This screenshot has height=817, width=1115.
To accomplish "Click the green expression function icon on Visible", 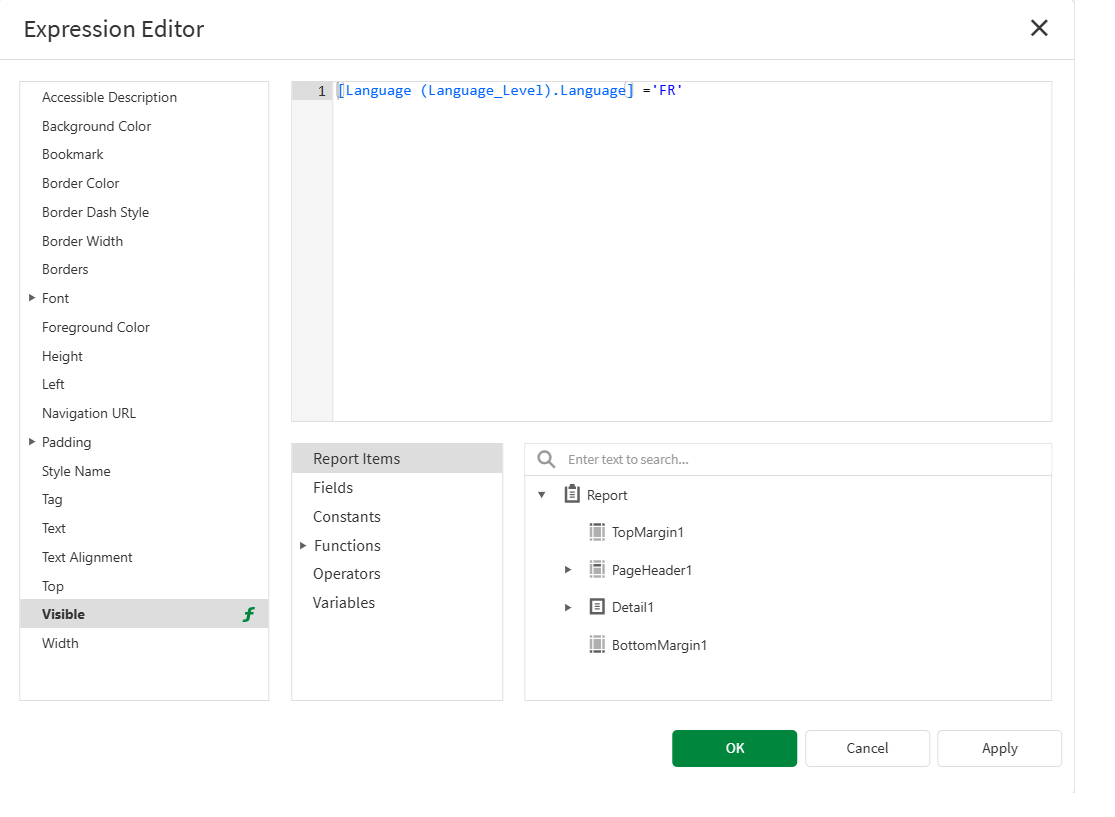I will coord(248,615).
